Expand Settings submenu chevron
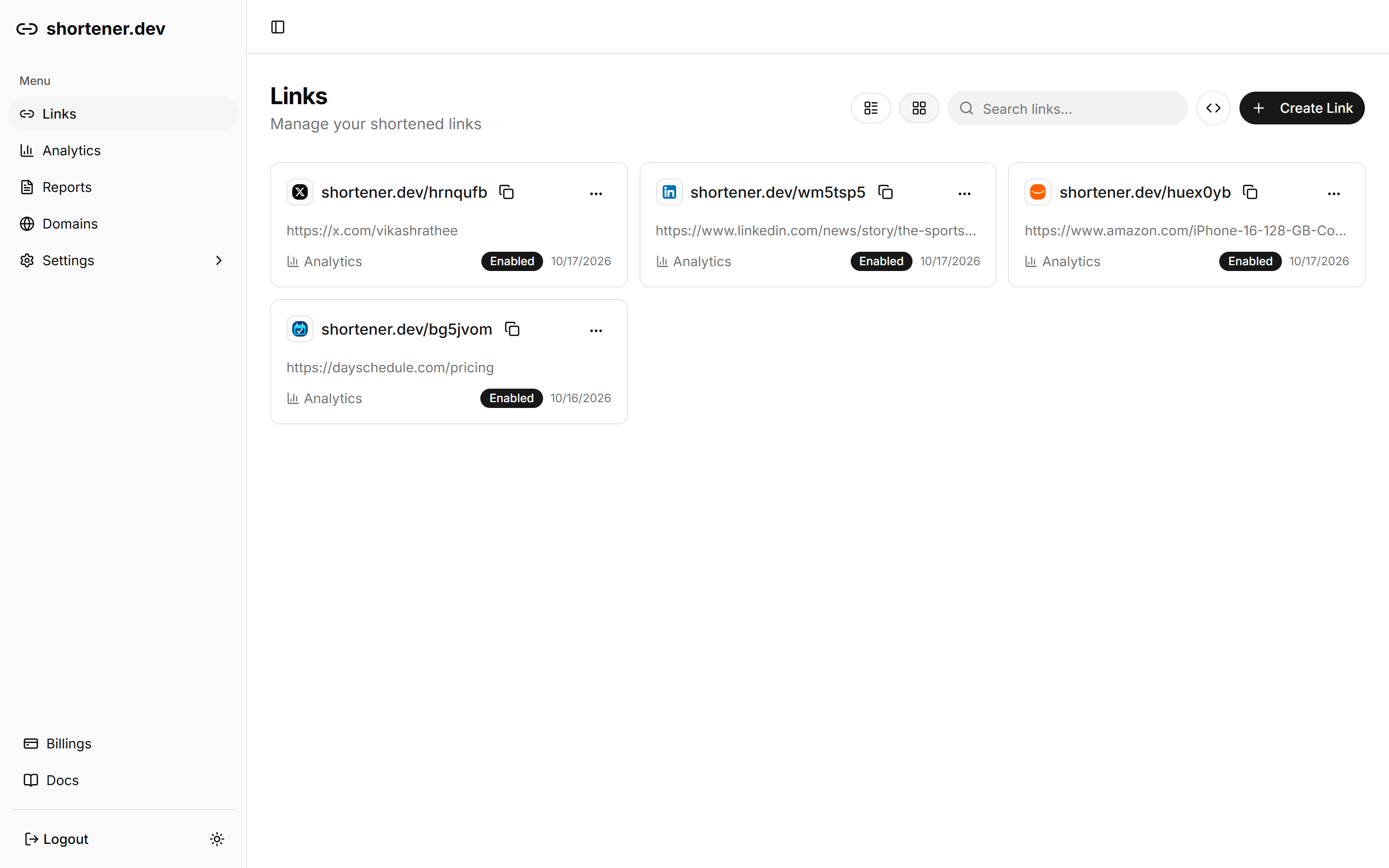The width and height of the screenshot is (1389, 868). [x=218, y=260]
